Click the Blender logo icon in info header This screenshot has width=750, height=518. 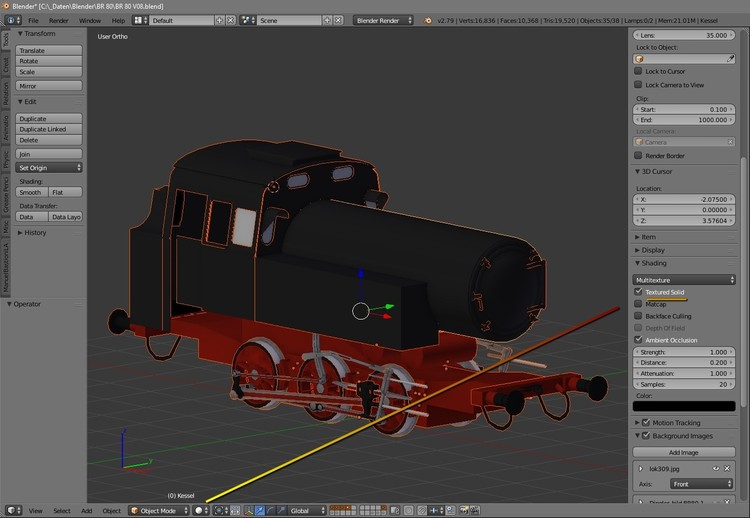[428, 21]
